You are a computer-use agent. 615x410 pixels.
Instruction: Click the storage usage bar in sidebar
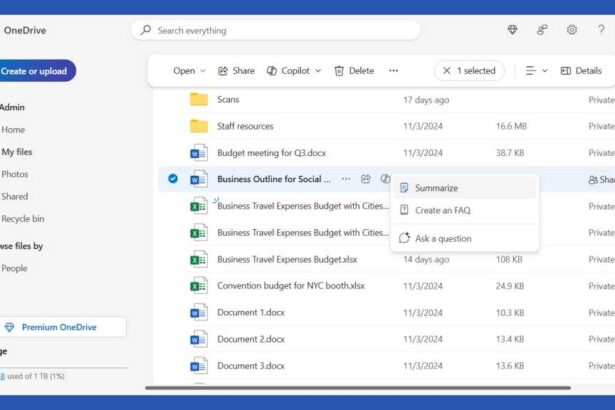[x=63, y=368]
